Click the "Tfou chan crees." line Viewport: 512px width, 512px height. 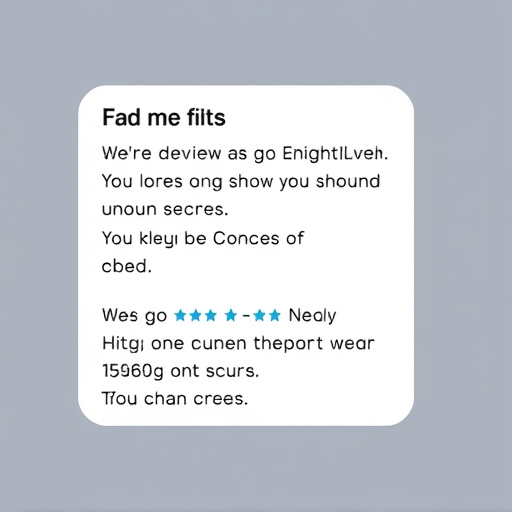(x=175, y=398)
